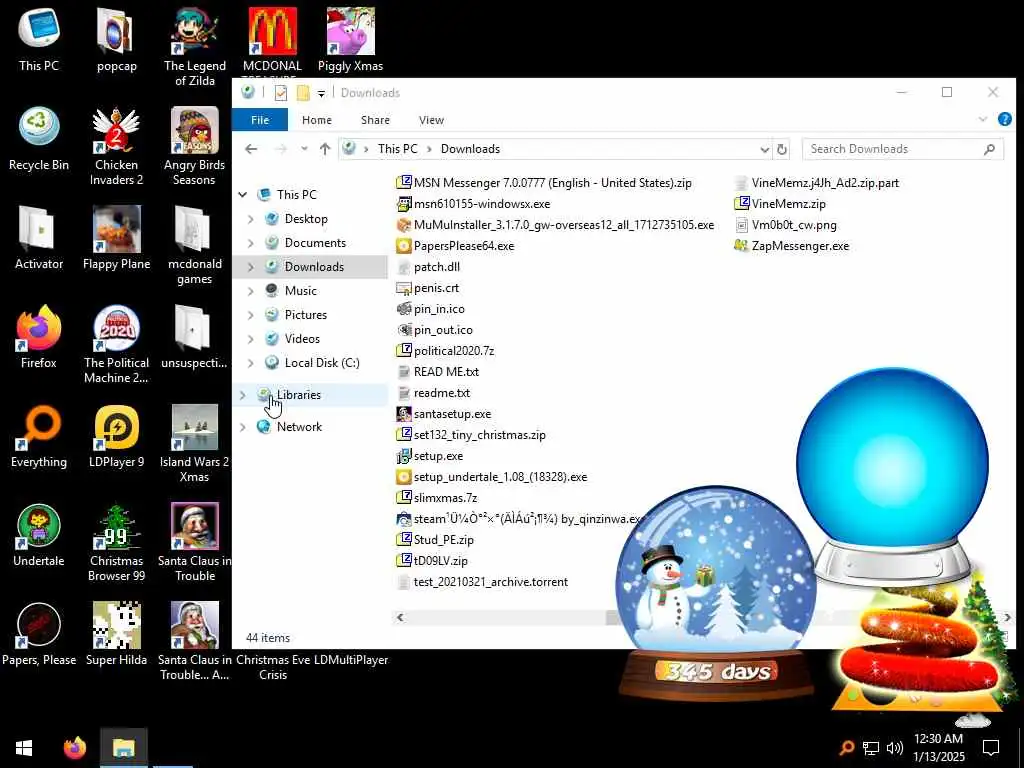Select the santasetup.exe file
Screen dimensions: 1024x768
point(444,414)
